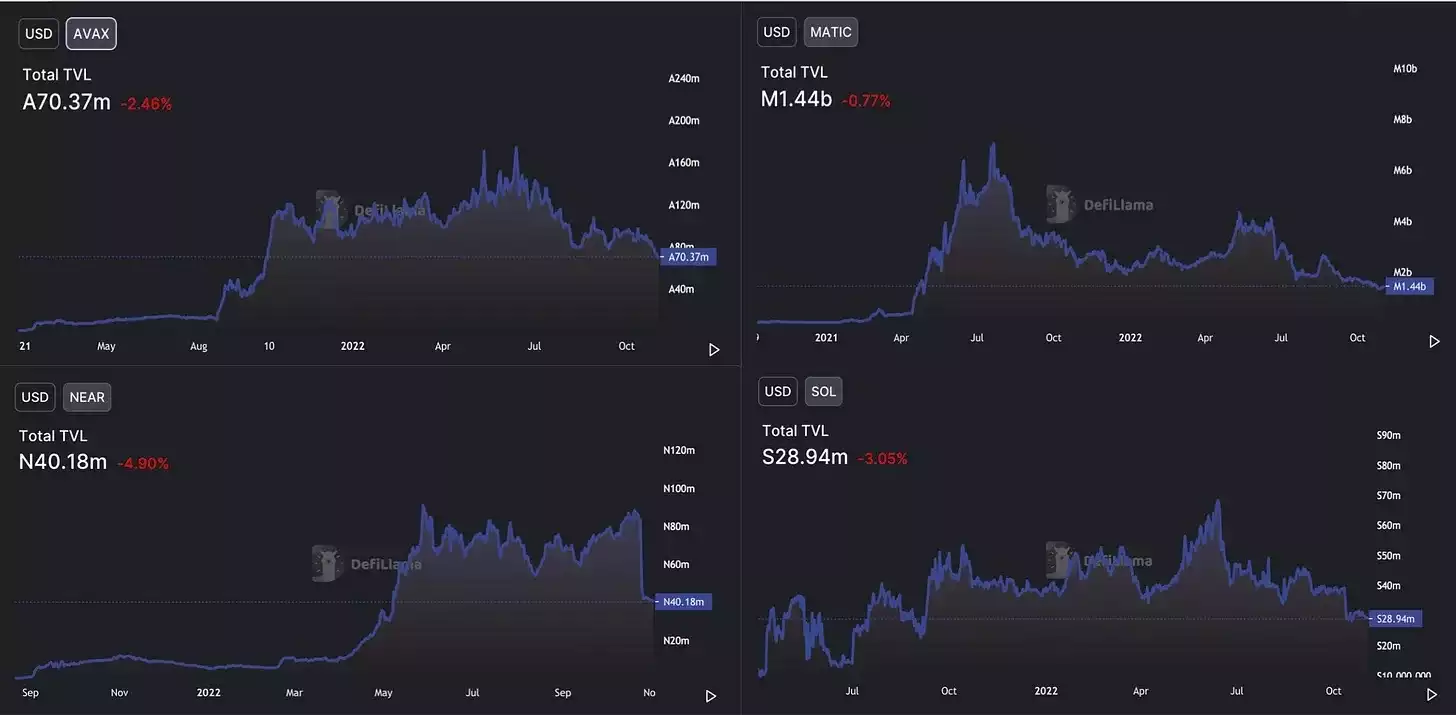Click the DefiLlama llama icon on the MATIC chart
Image resolution: width=1456 pixels, height=715 pixels.
1061,204
